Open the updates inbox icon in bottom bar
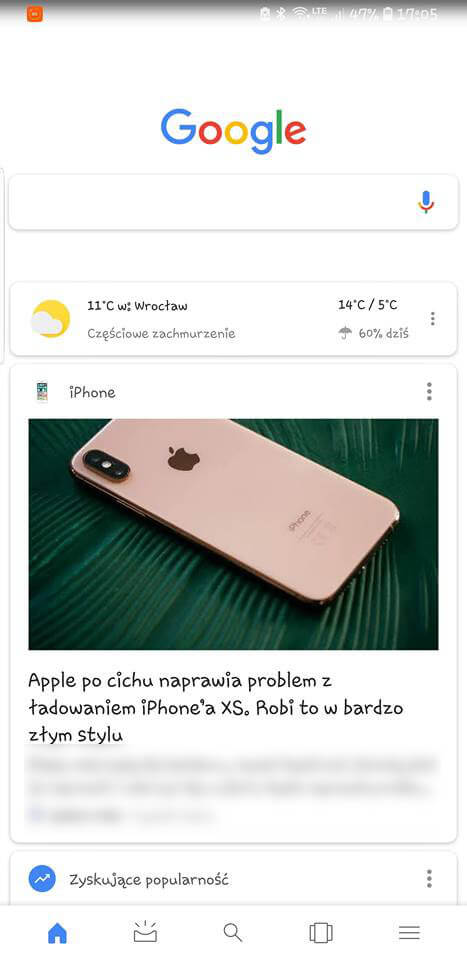Image resolution: width=467 pixels, height=960 pixels. pos(145,932)
